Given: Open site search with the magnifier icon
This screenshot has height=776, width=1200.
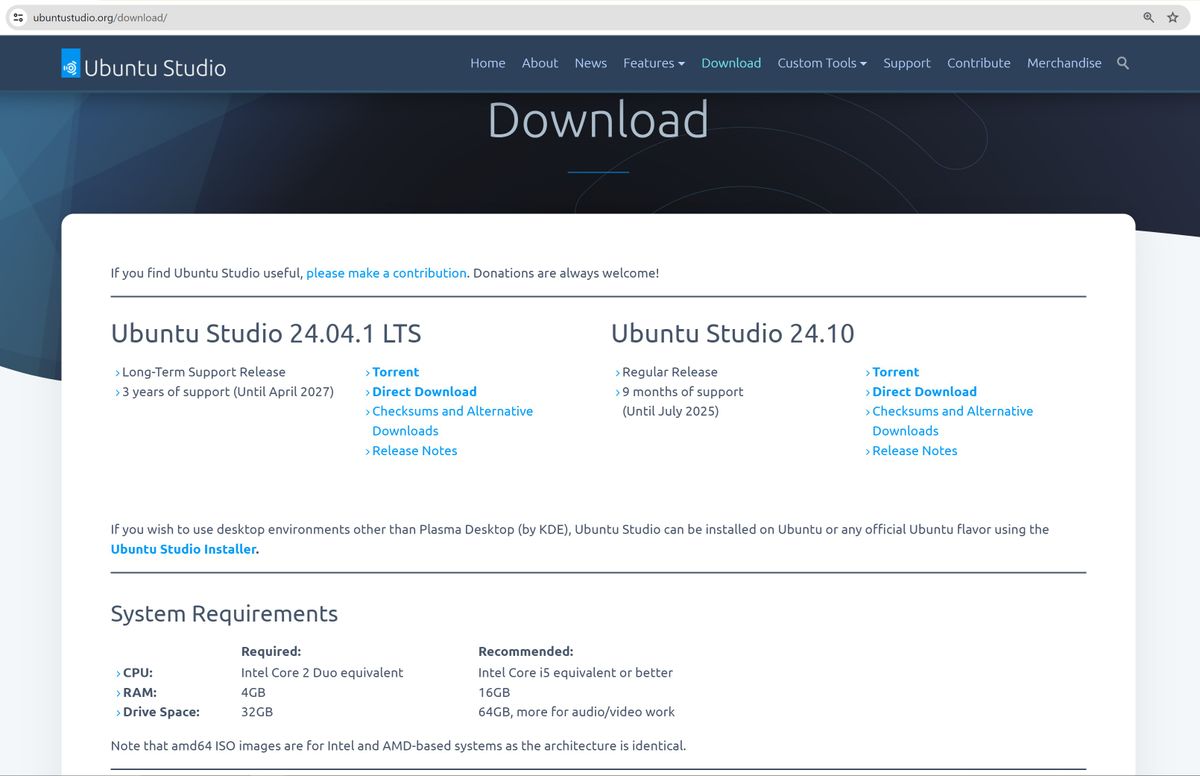Looking at the screenshot, I should [1122, 63].
